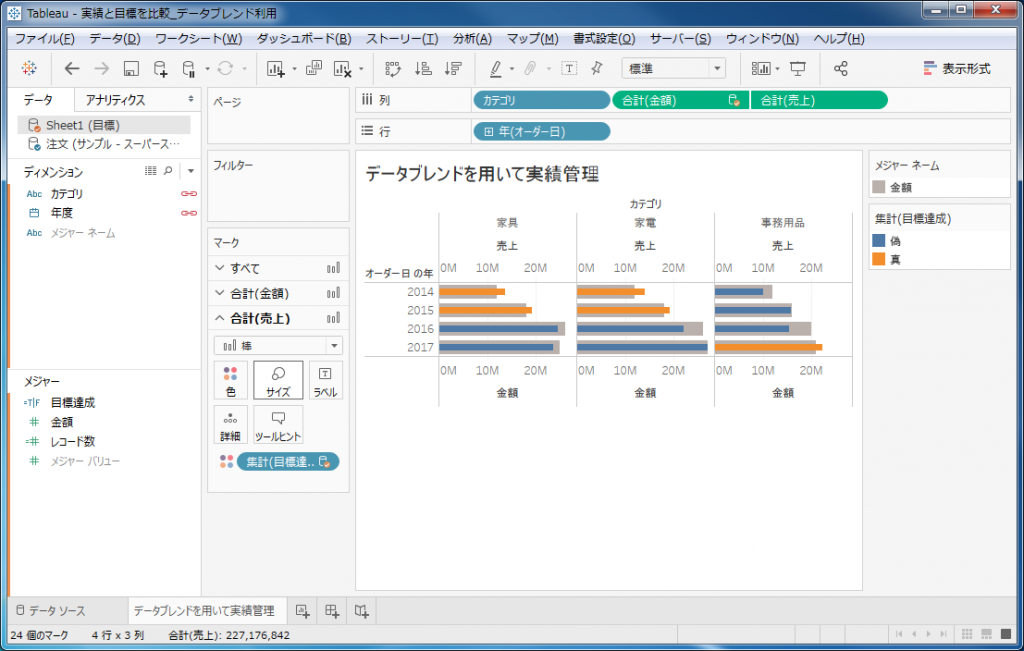Click the Sort ascending toolbar icon
1024x651 pixels.
423,69
